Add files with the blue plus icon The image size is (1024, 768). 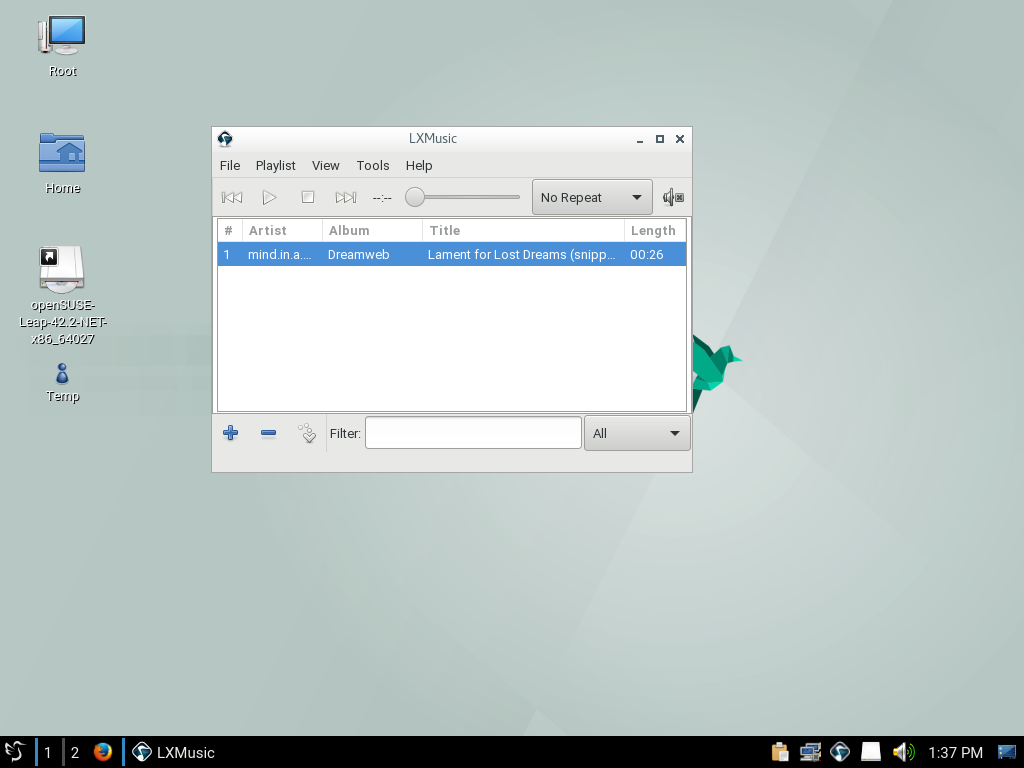pyautogui.click(x=230, y=433)
